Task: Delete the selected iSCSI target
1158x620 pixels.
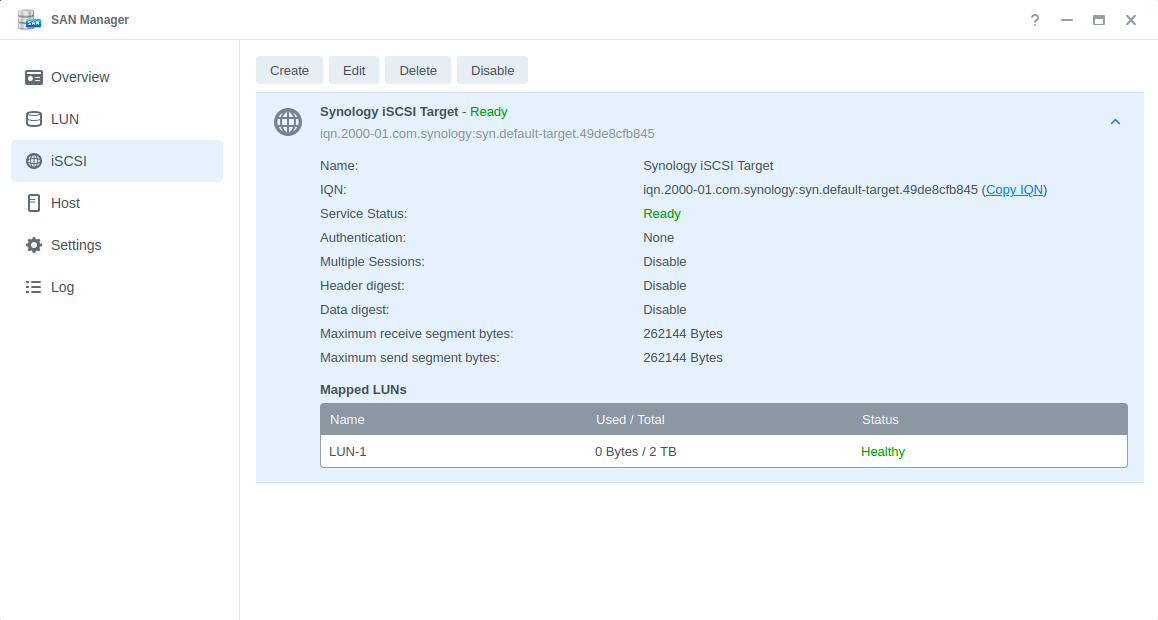Action: pos(418,70)
